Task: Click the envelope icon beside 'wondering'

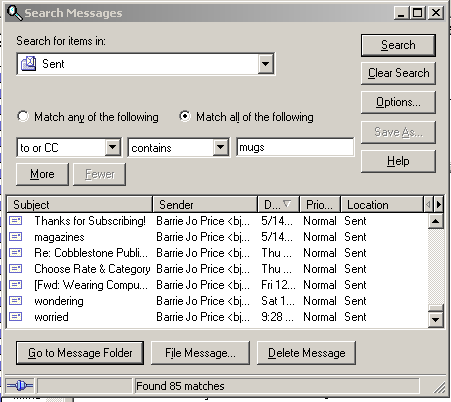Action: point(16,301)
